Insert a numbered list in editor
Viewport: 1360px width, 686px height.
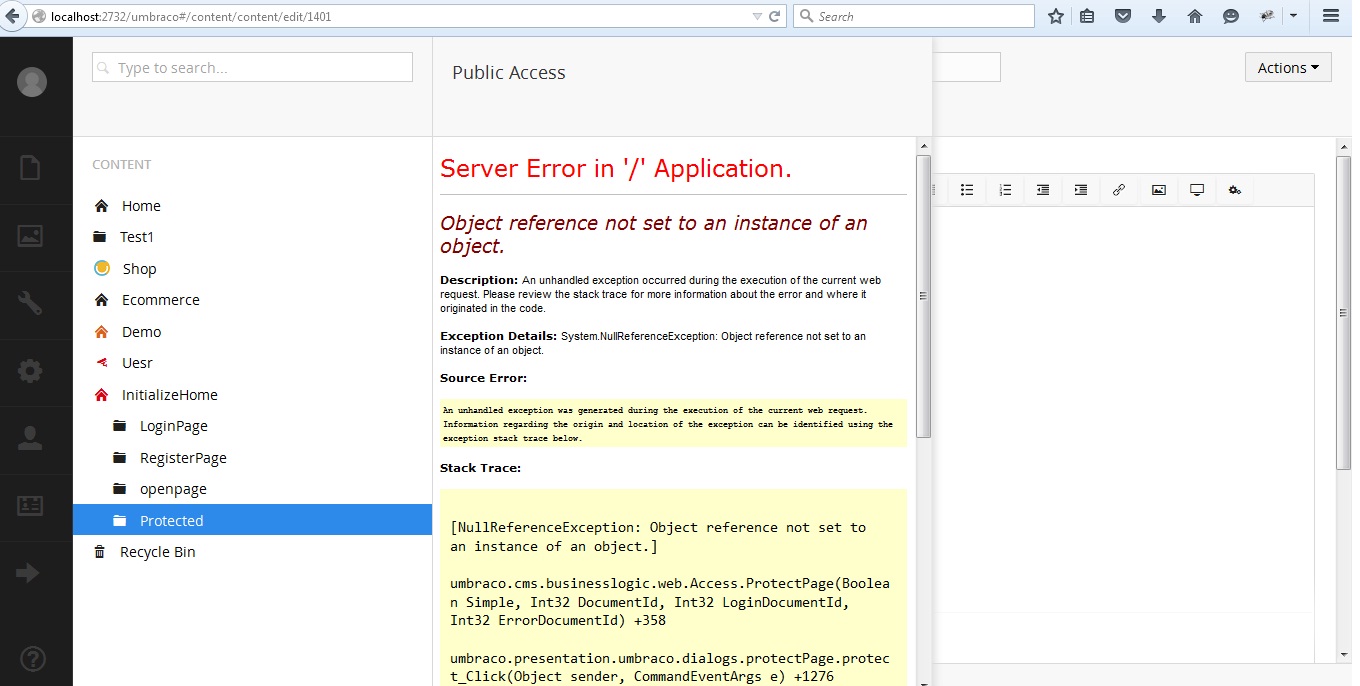point(1005,190)
